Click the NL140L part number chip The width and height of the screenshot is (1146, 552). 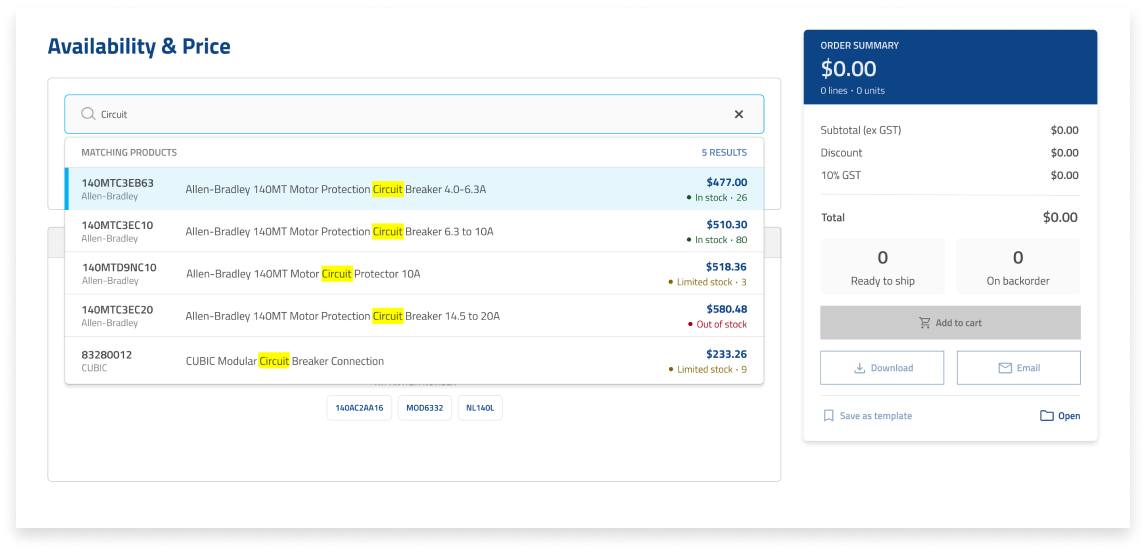(x=480, y=408)
